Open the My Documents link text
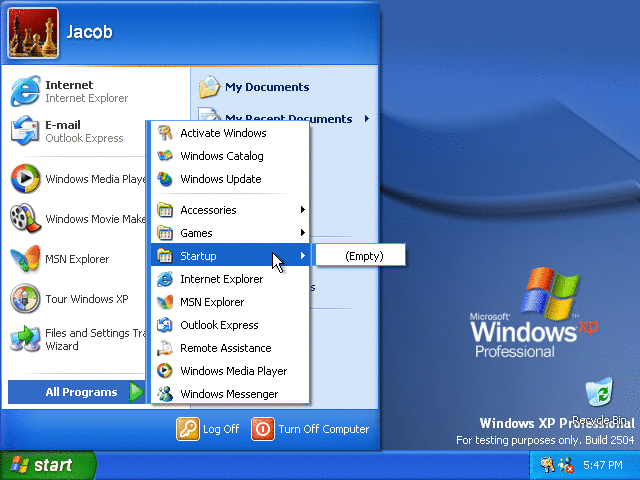640x480 pixels. coord(267,87)
